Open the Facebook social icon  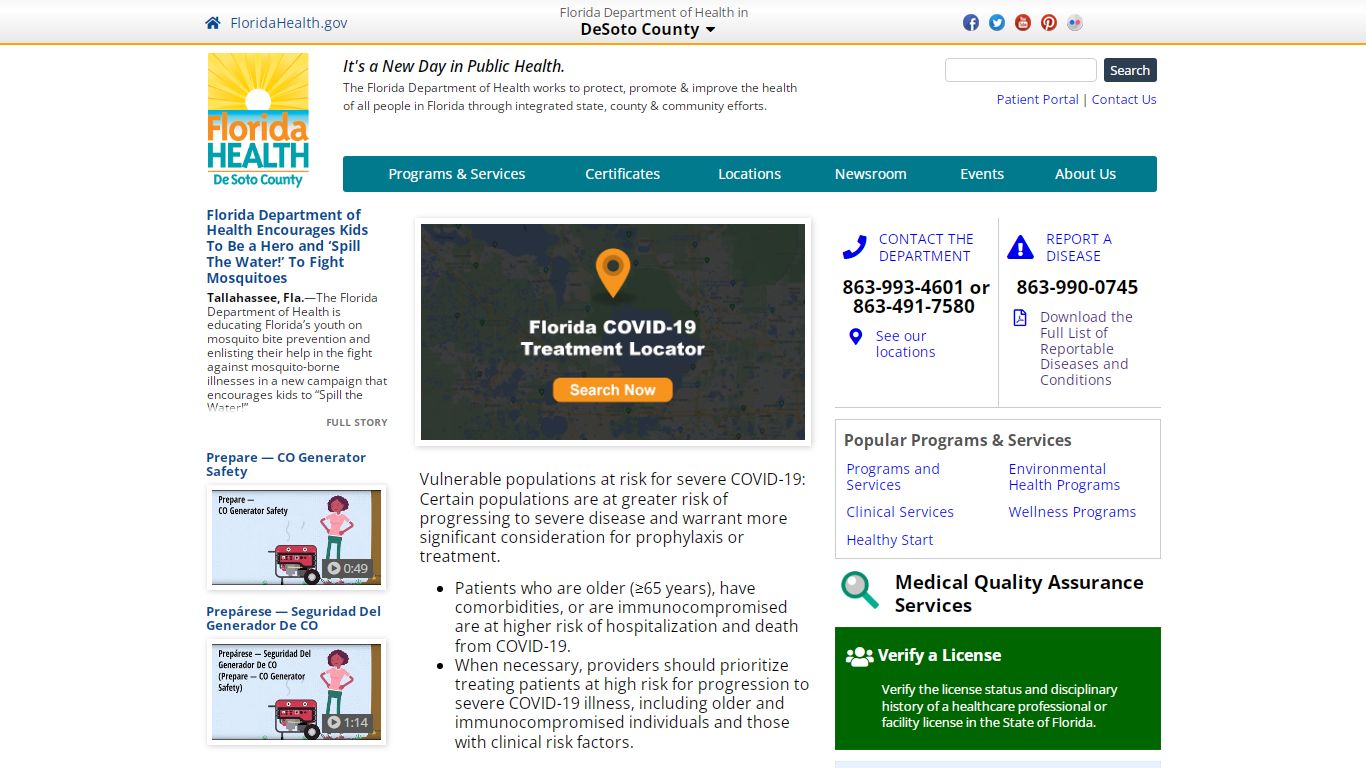click(x=971, y=22)
